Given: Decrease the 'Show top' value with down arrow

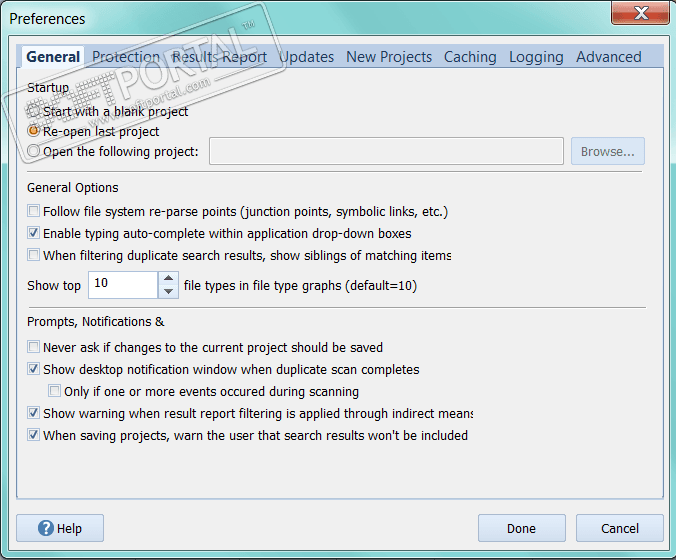Looking at the screenshot, I should 169,291.
